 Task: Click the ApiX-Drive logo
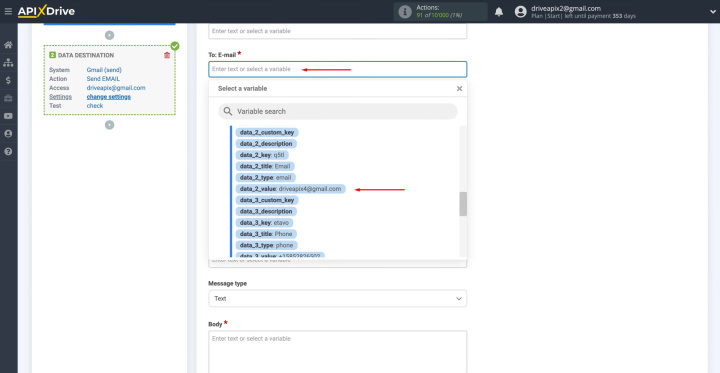pyautogui.click(x=46, y=11)
